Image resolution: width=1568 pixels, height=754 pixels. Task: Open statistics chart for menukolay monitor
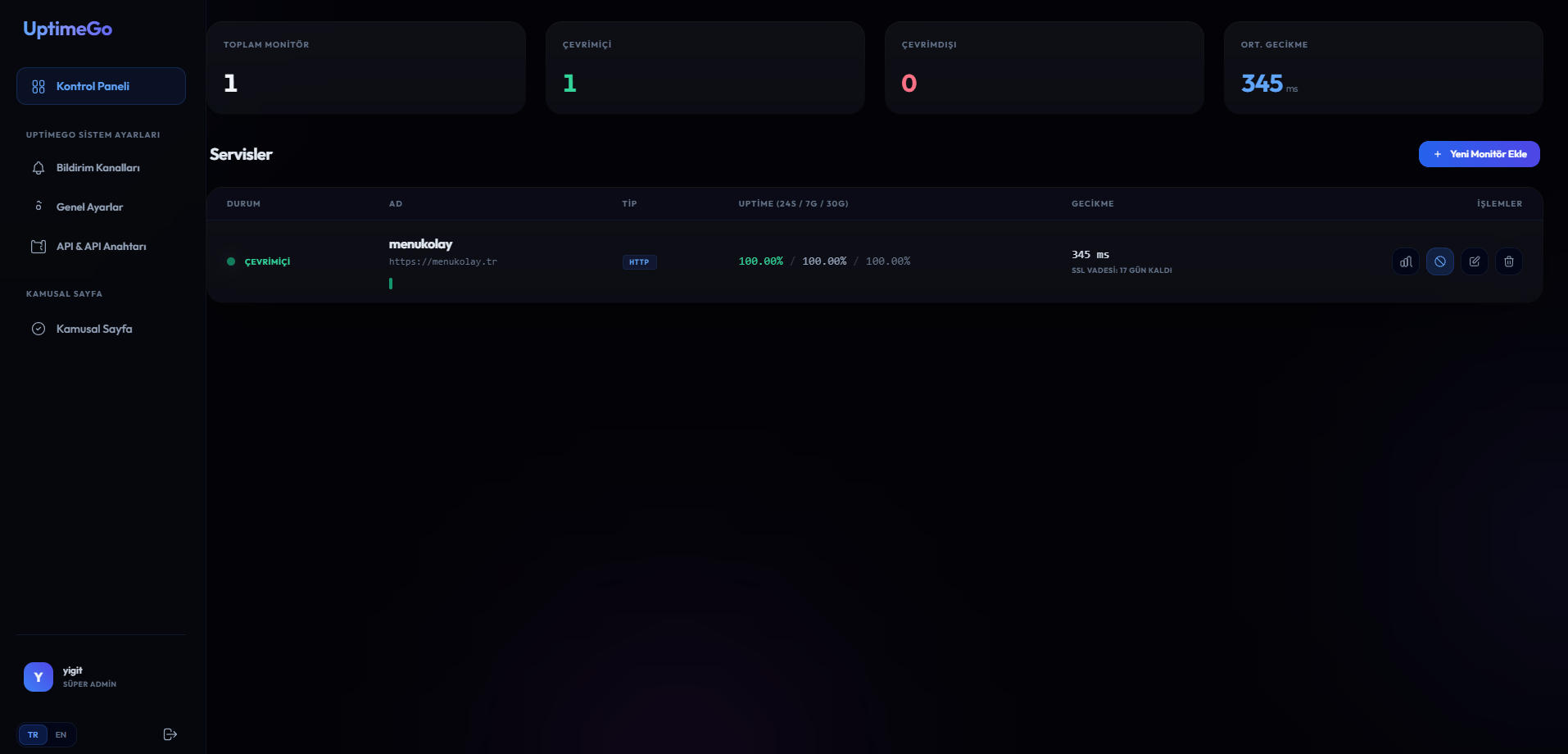coord(1406,261)
